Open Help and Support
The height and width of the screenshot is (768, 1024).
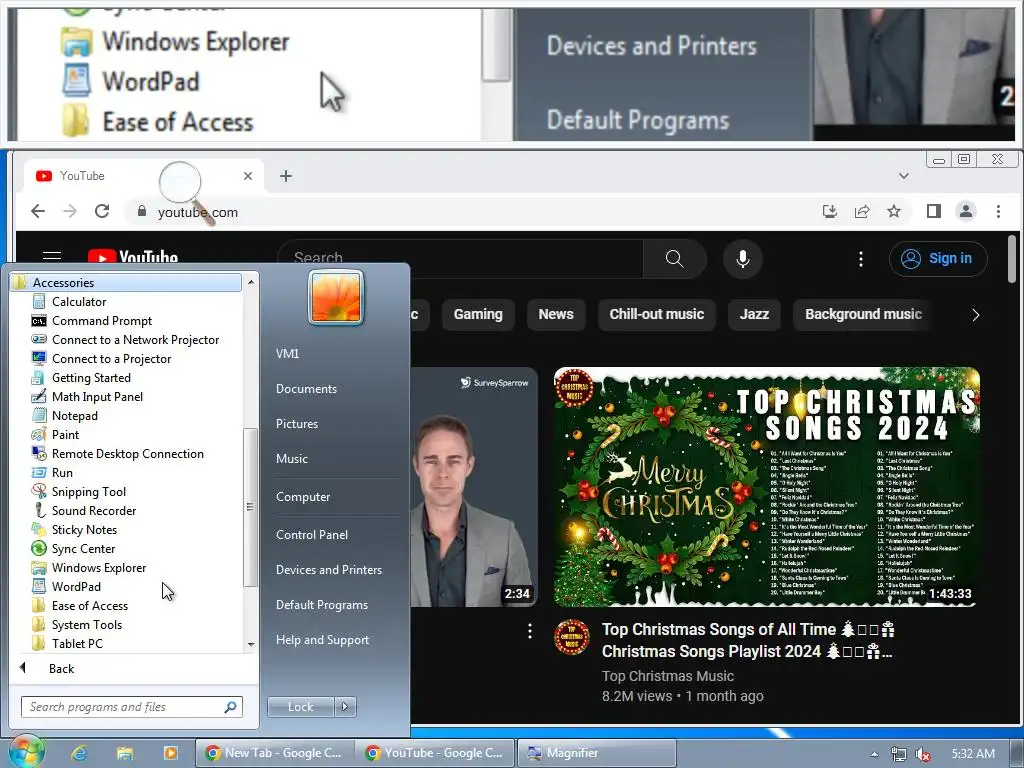click(x=322, y=640)
